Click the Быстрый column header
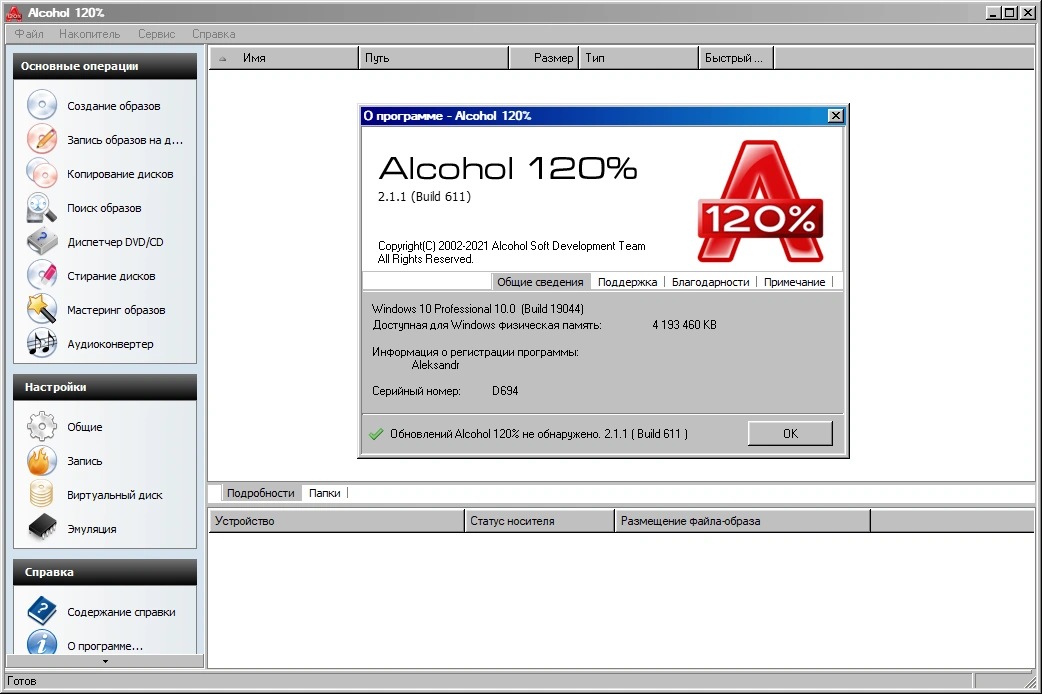1042x694 pixels. (x=736, y=58)
